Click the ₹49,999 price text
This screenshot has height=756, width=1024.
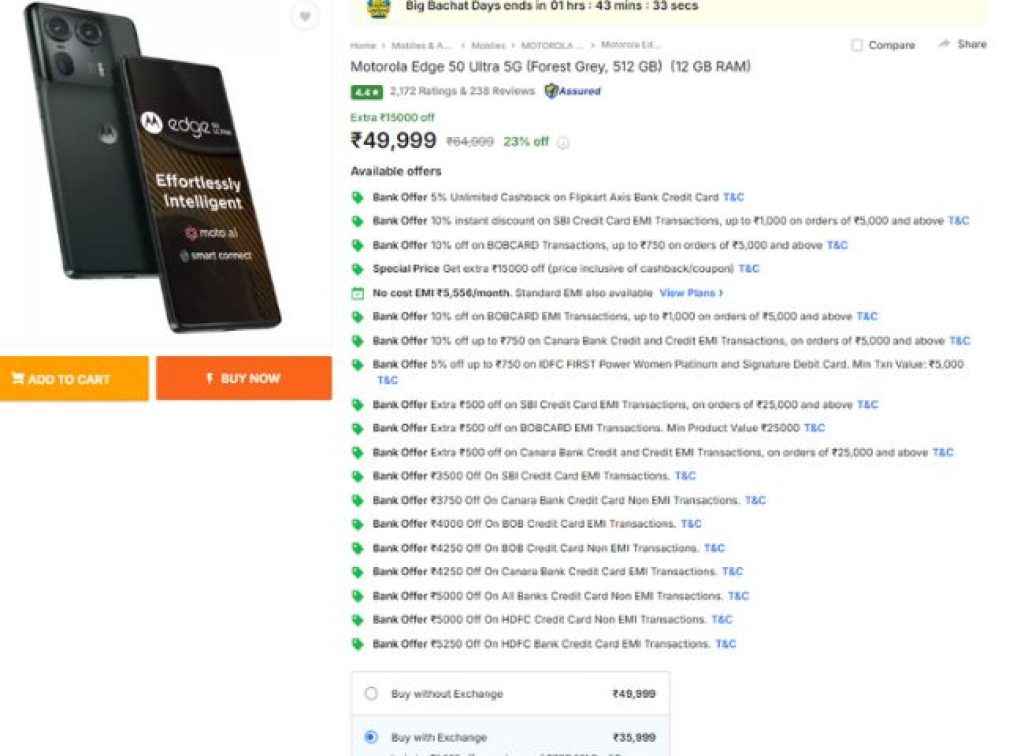click(x=393, y=140)
